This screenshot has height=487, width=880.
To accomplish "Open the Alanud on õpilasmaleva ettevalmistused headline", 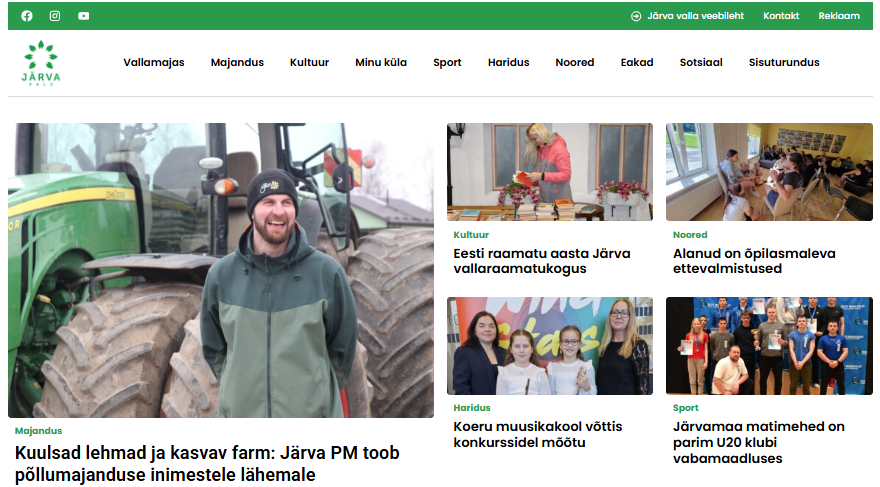I will pos(754,261).
